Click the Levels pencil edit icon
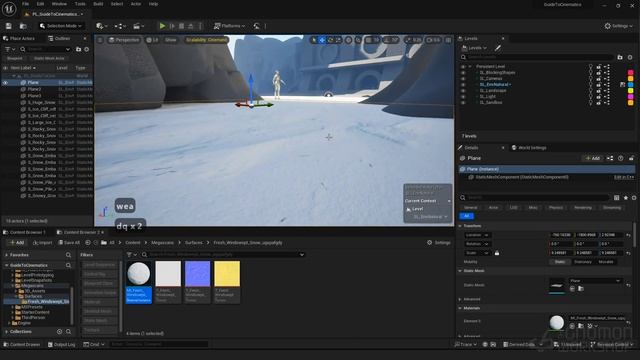The height and width of the screenshot is (360, 640). pyautogui.click(x=498, y=48)
